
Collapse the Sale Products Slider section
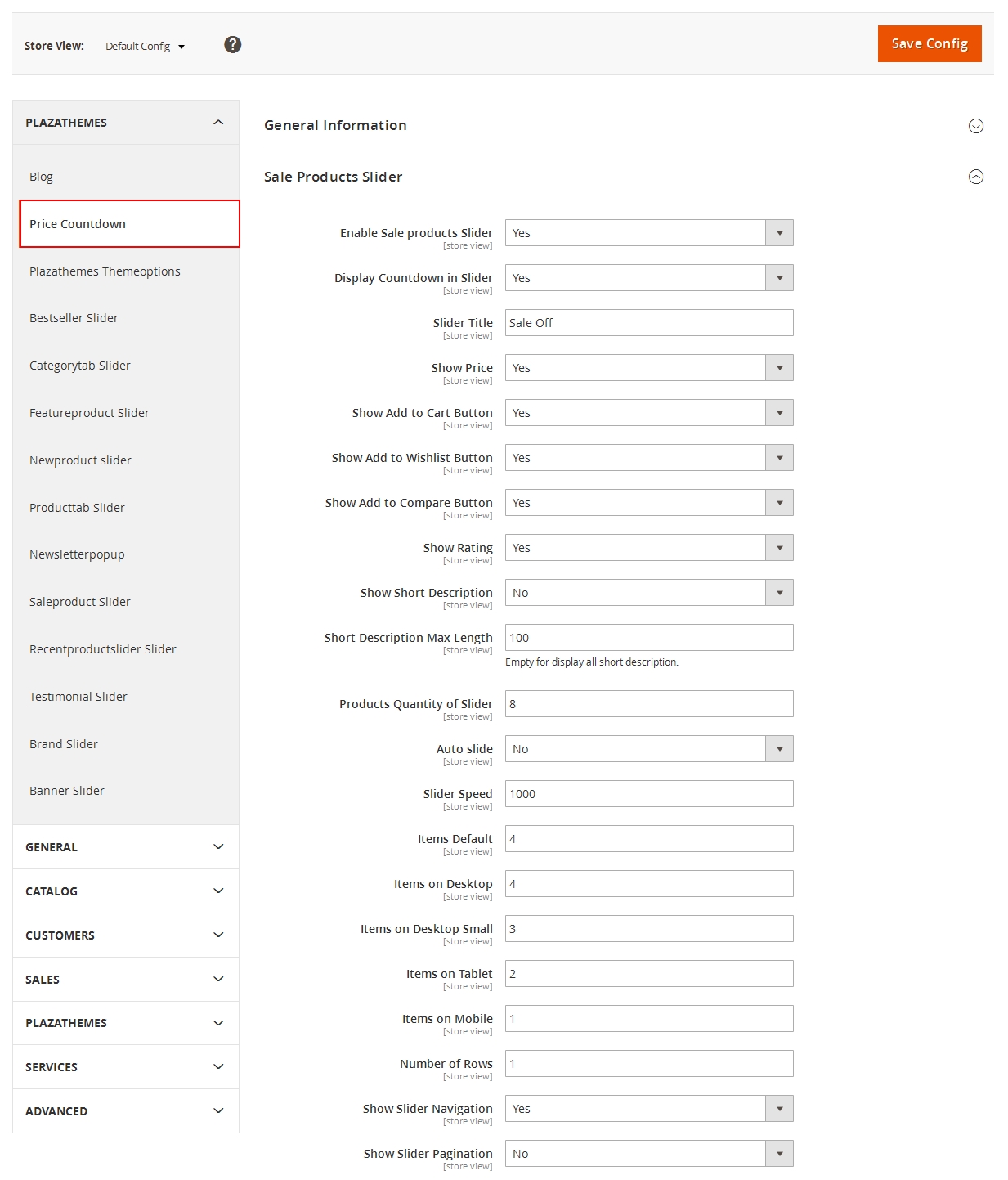(x=975, y=177)
